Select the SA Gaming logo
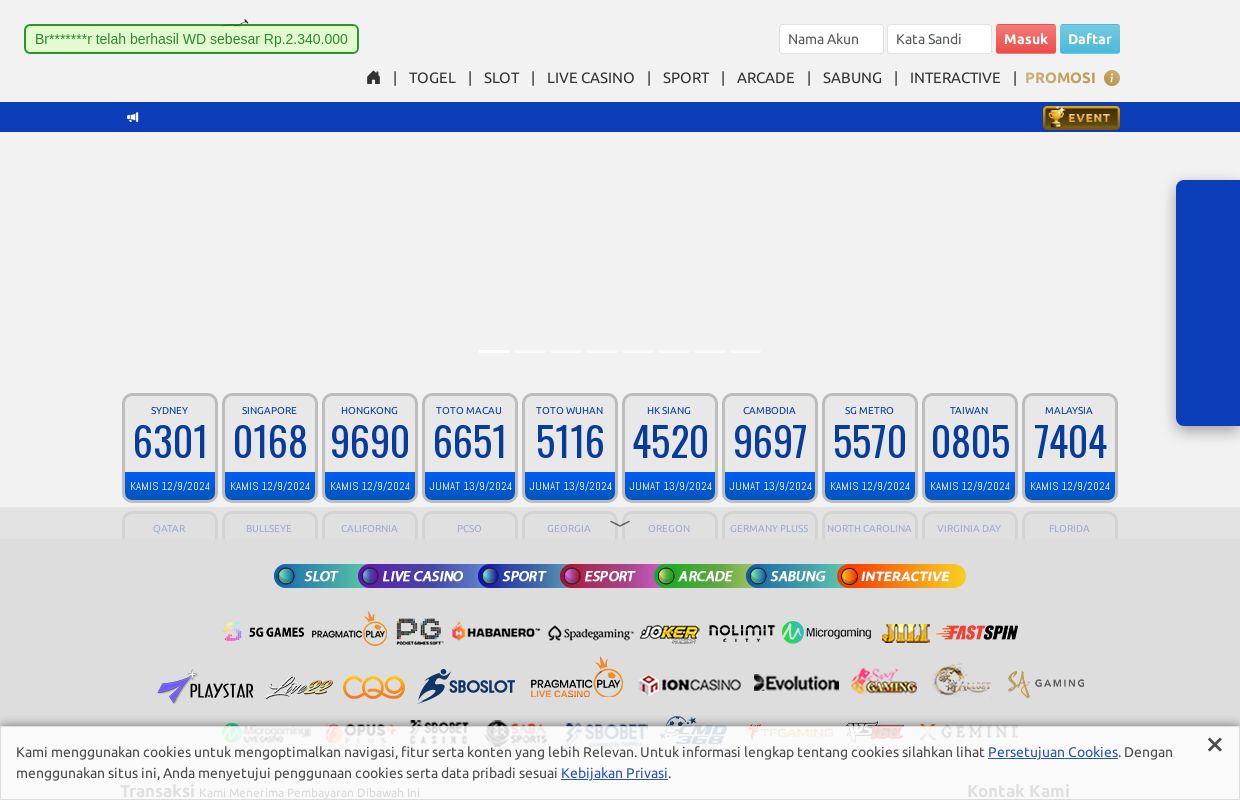1240x800 pixels. 1046,683
